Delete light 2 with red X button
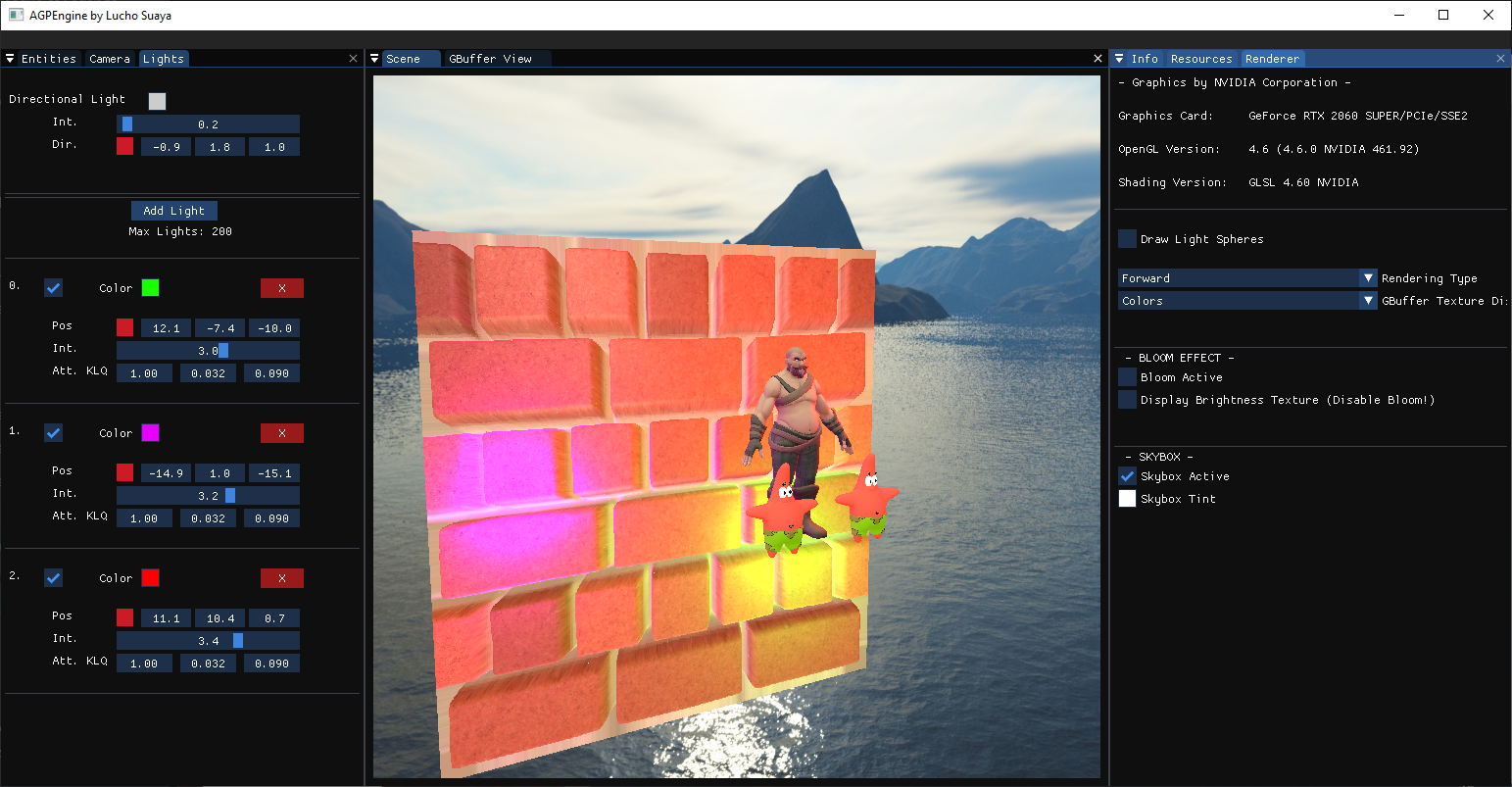 (x=282, y=578)
